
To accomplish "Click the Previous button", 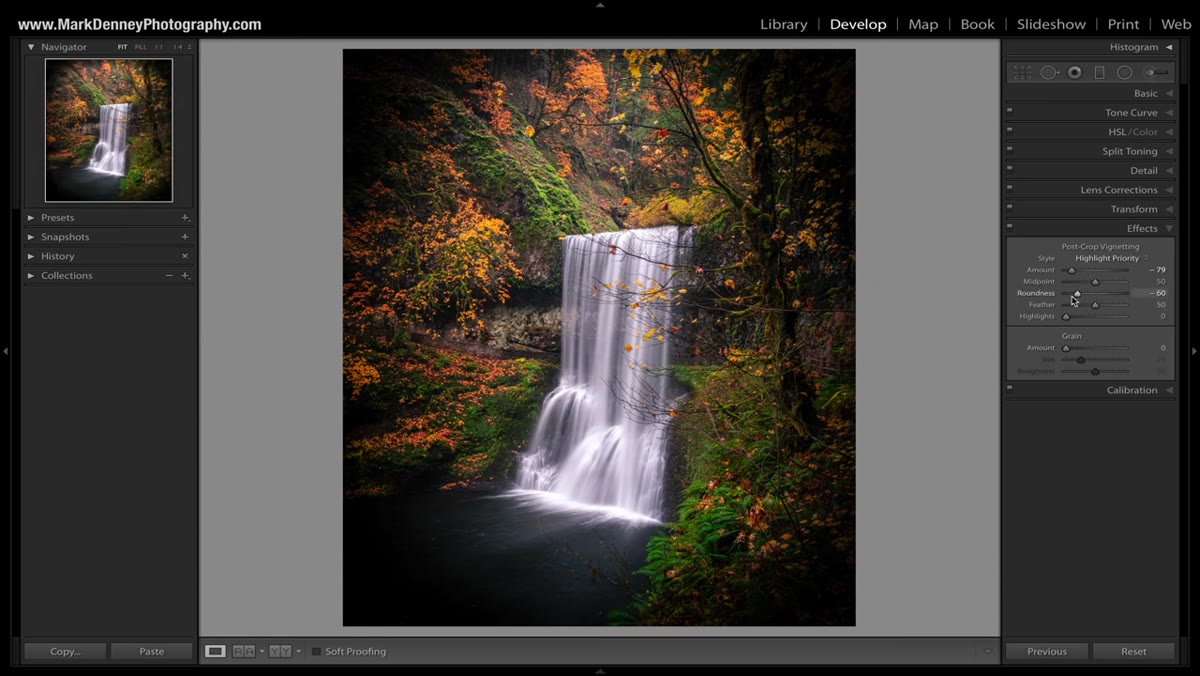I will click(1047, 651).
